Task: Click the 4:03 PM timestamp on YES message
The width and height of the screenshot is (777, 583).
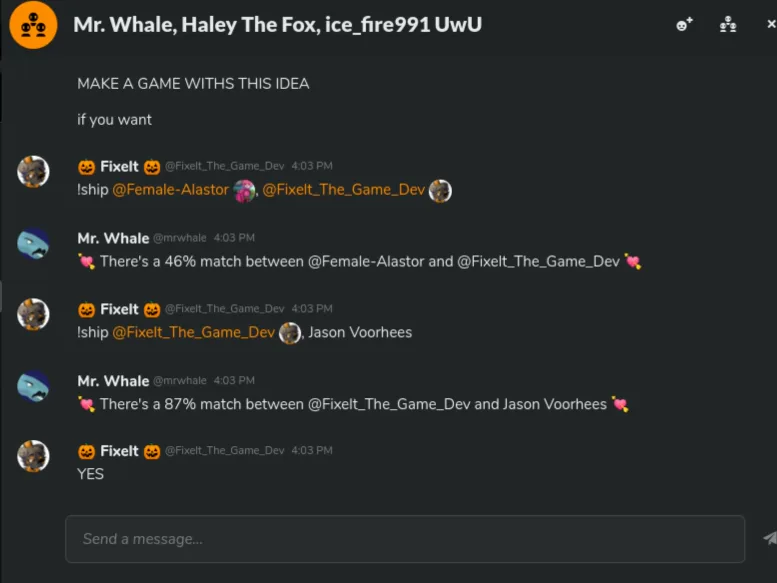Action: (312, 451)
